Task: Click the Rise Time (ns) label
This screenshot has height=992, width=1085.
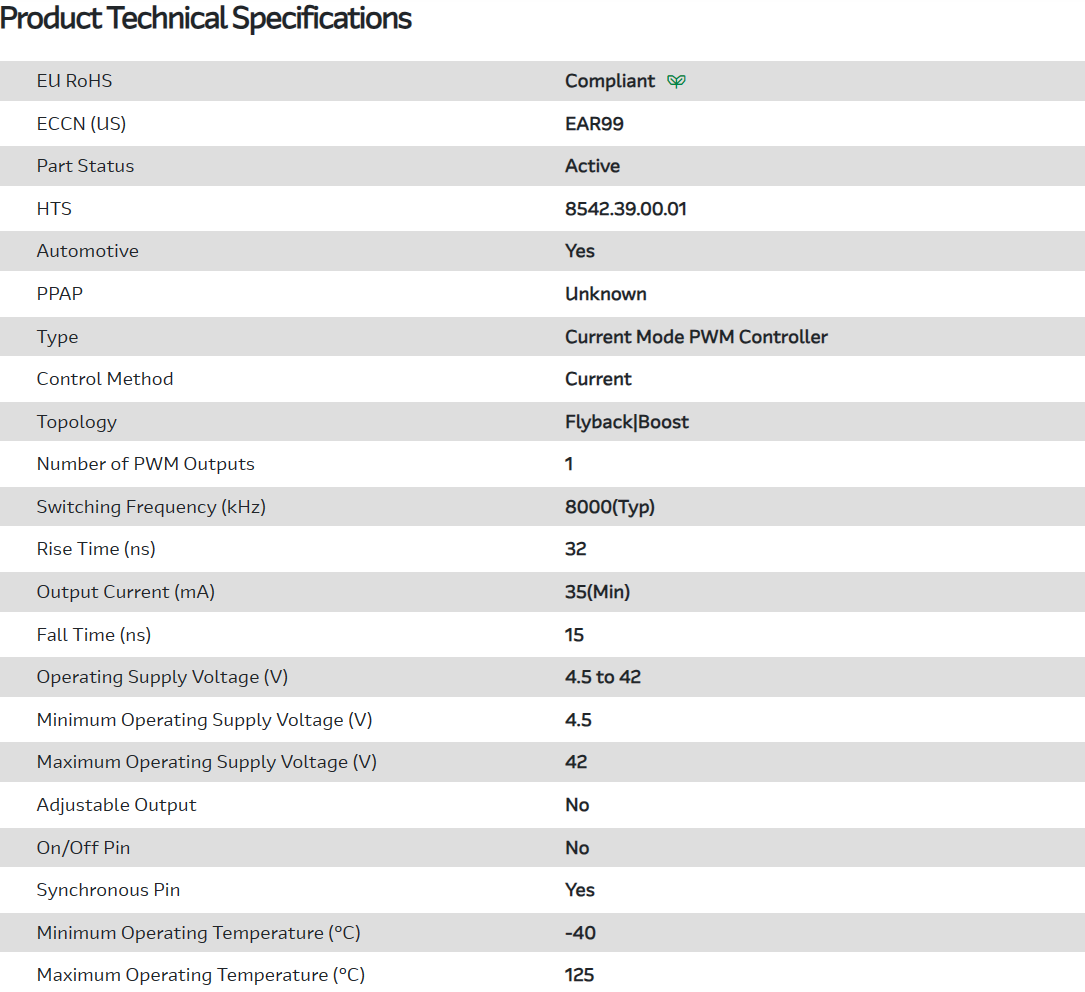Action: pyautogui.click(x=96, y=549)
